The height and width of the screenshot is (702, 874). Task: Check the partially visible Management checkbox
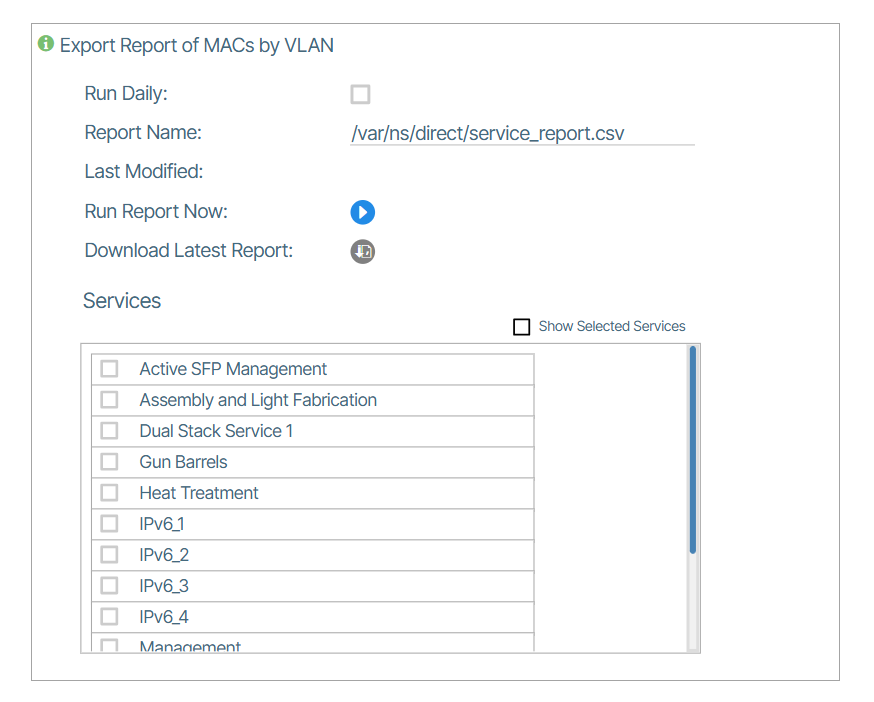(x=109, y=646)
